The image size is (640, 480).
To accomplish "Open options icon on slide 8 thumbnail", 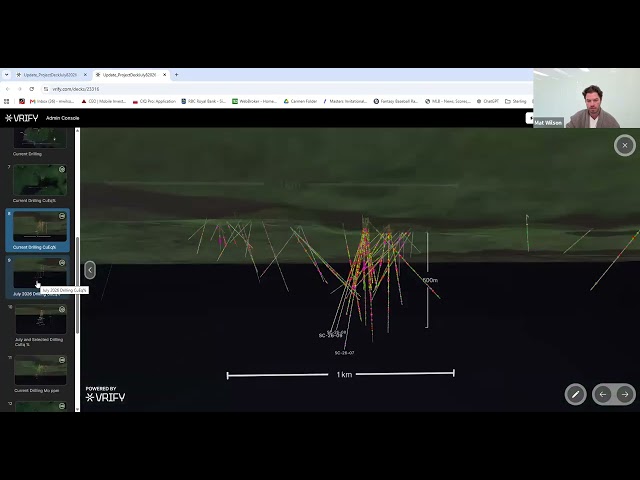I will click(x=62, y=216).
